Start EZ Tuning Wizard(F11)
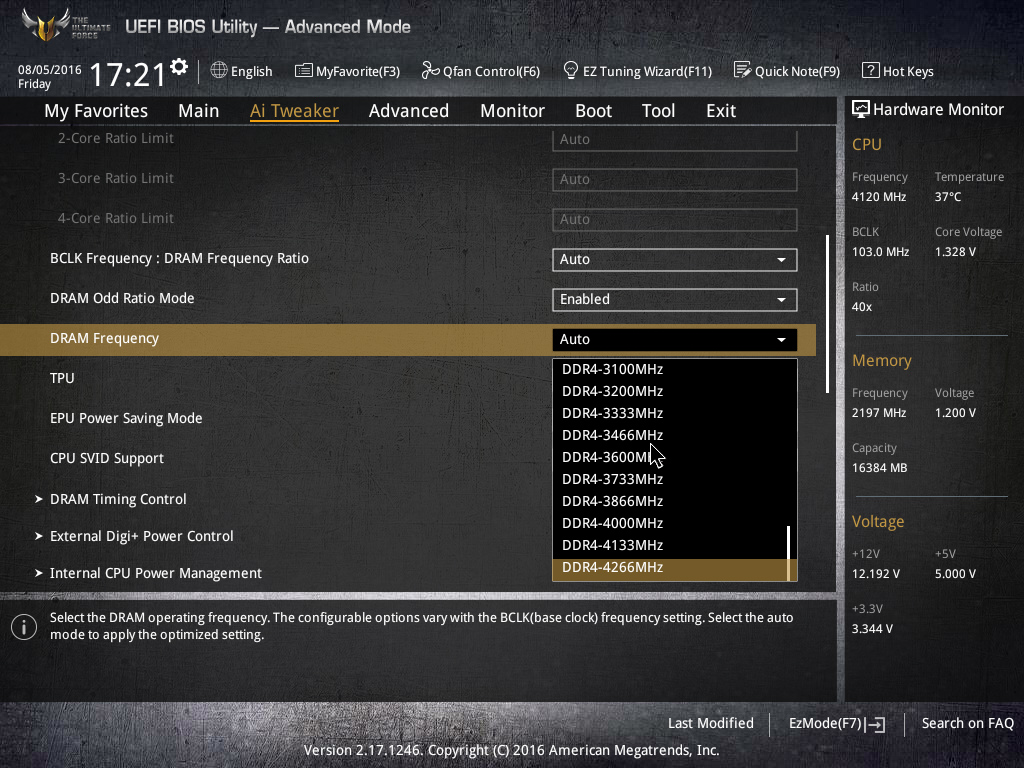The height and width of the screenshot is (768, 1024). click(647, 71)
